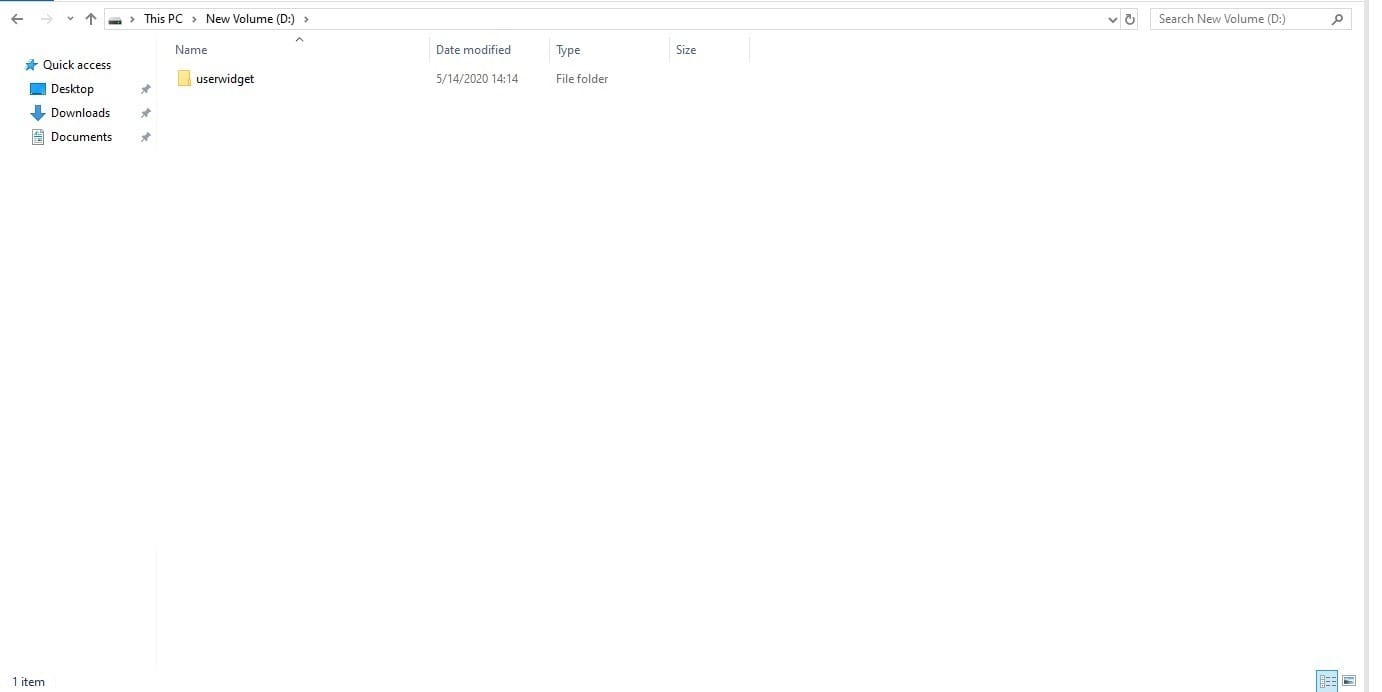Click the drive icon in the address bar

116,19
